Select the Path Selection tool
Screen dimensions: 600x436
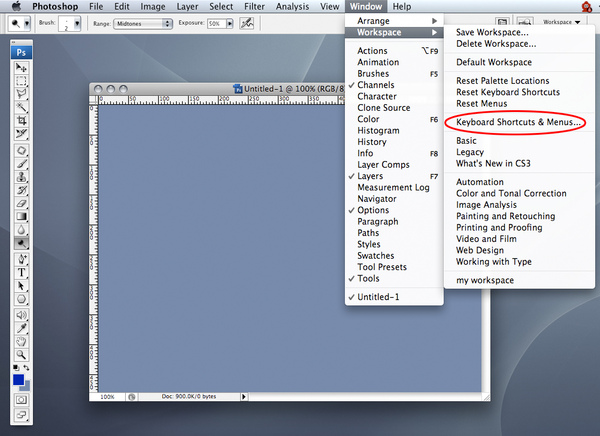tap(21, 286)
